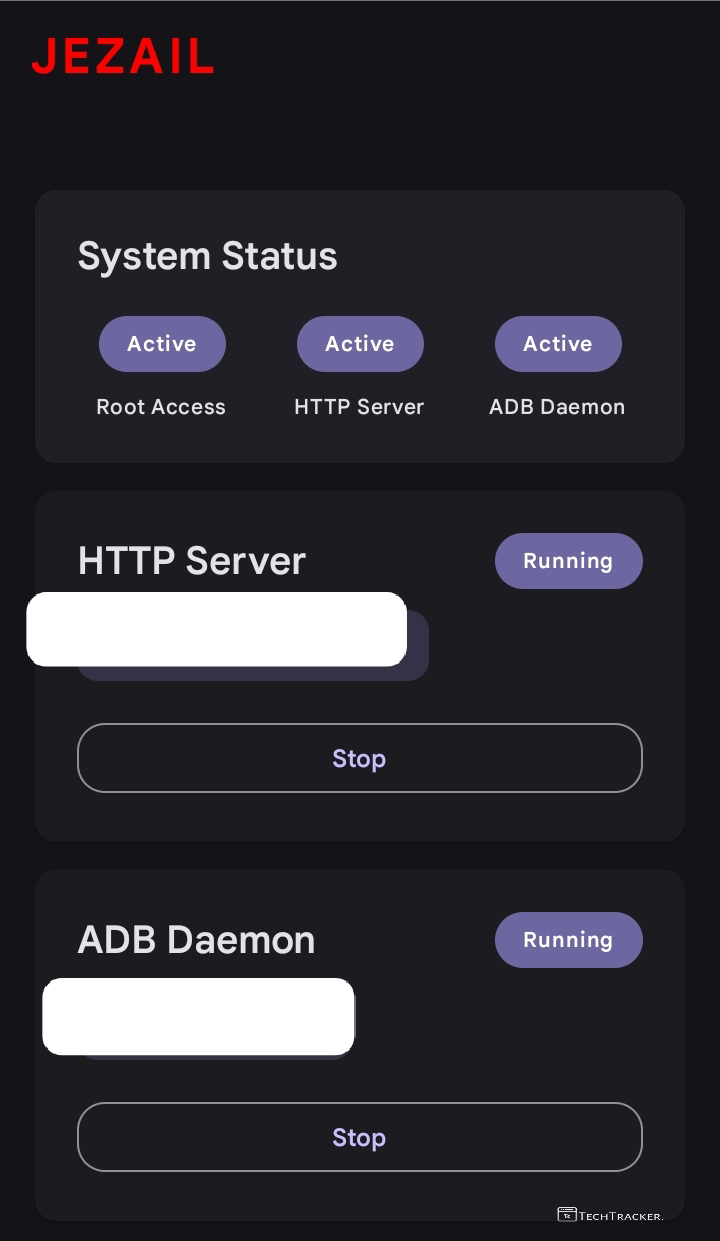Click the System Status heading
The image size is (720, 1241).
(x=207, y=256)
